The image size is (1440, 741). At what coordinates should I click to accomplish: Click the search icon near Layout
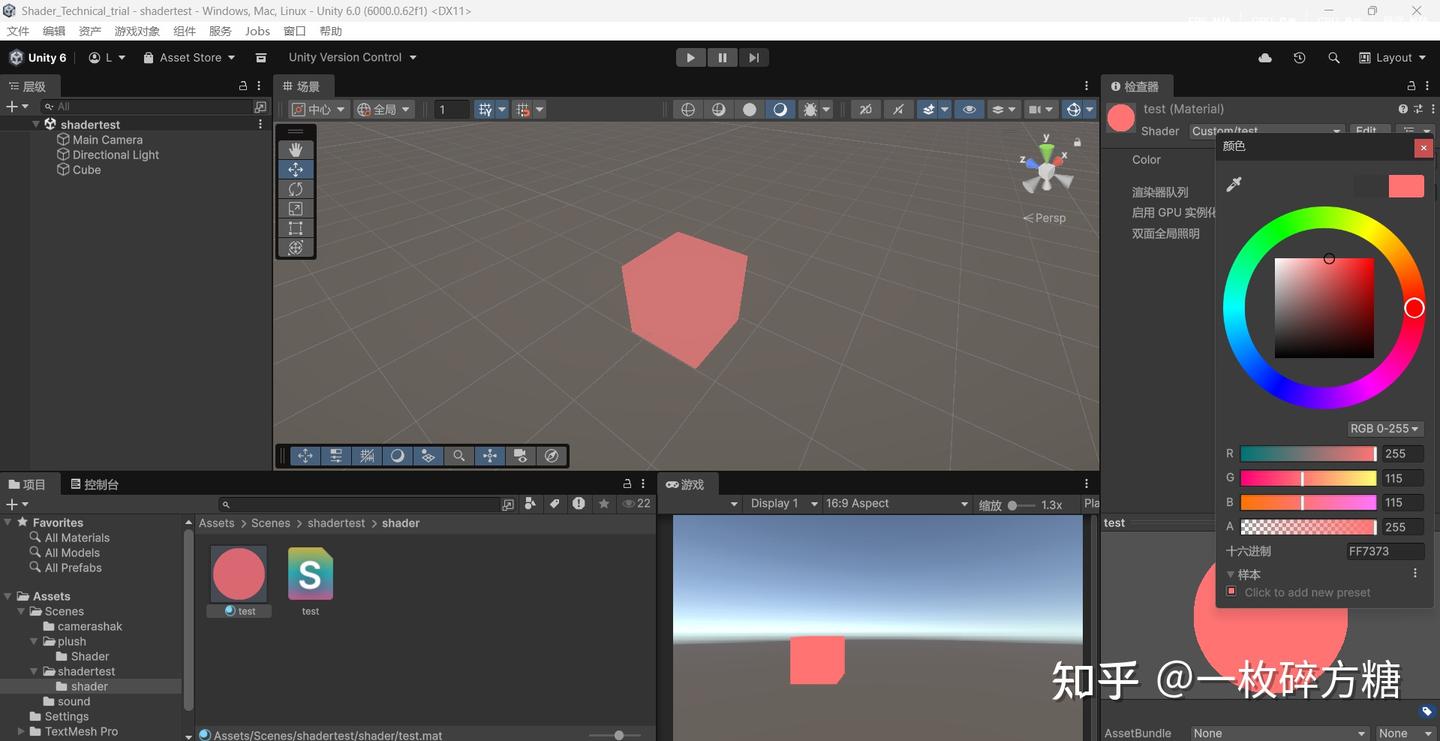tap(1334, 57)
